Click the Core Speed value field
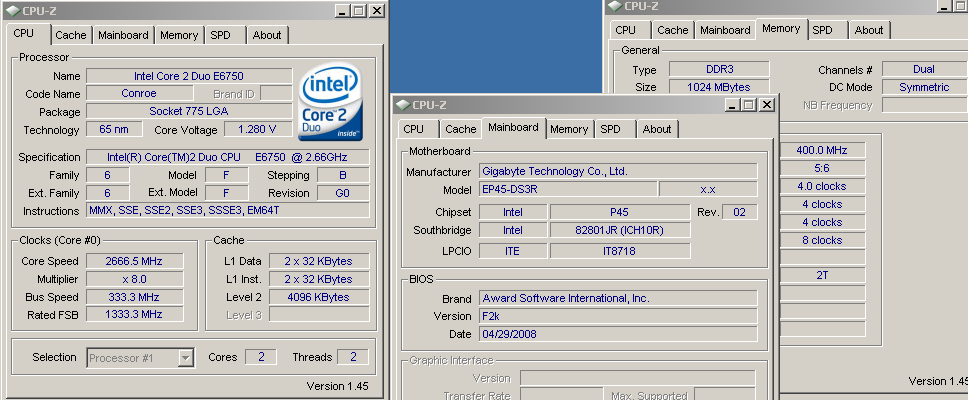Screen dimensions: 968x400 [x=135, y=261]
